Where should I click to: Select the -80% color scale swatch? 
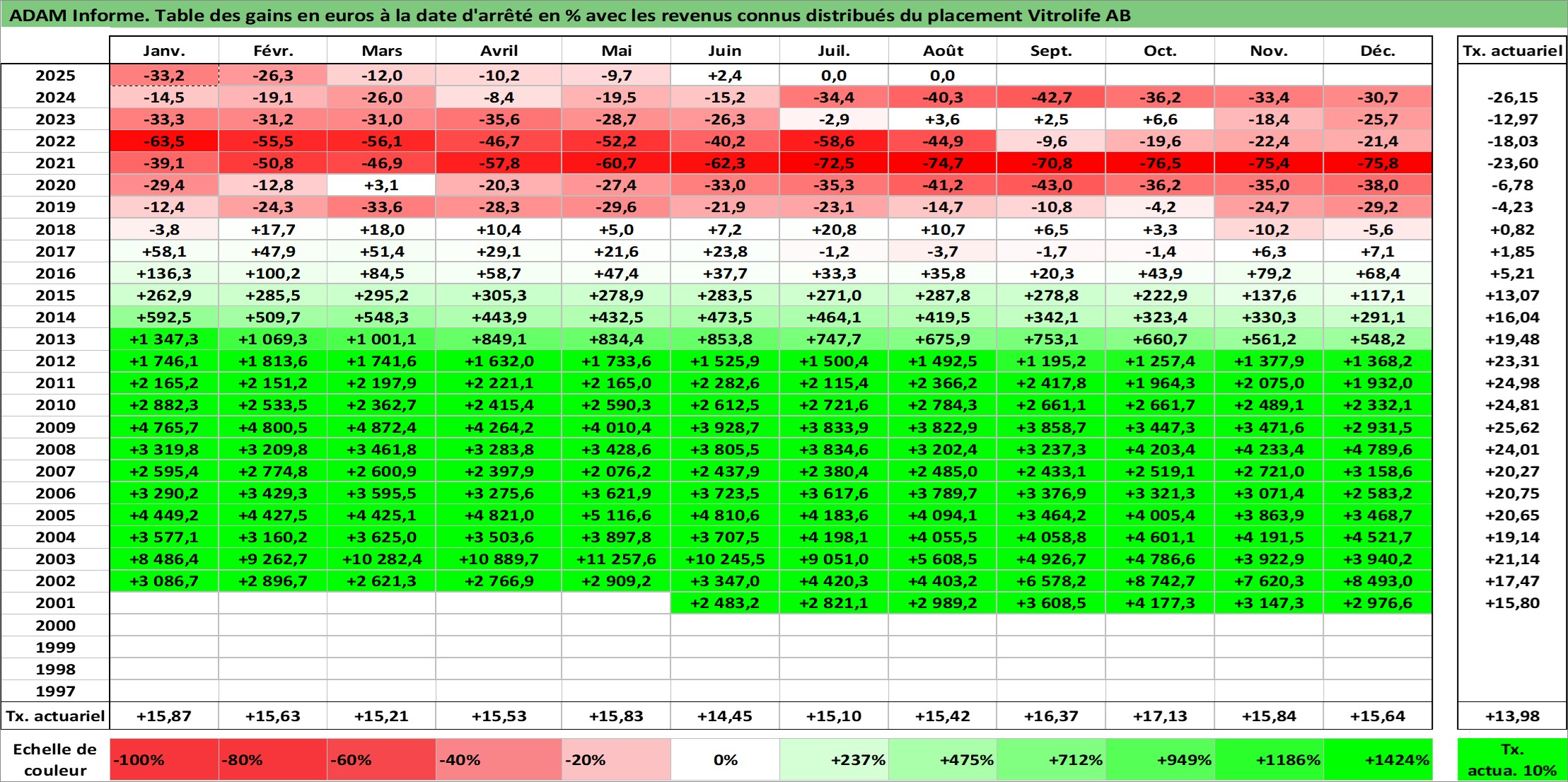[x=273, y=760]
